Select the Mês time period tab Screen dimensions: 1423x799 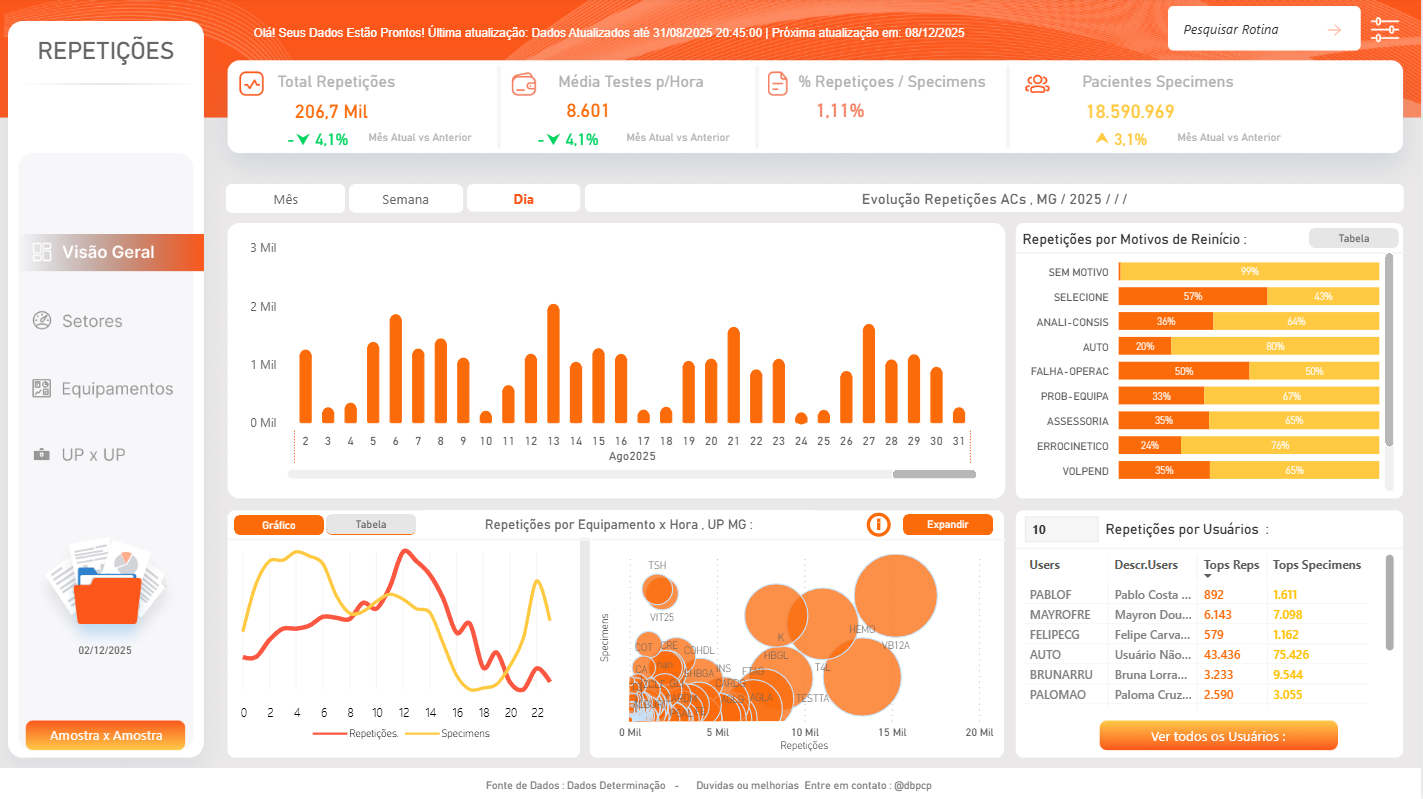click(x=285, y=199)
